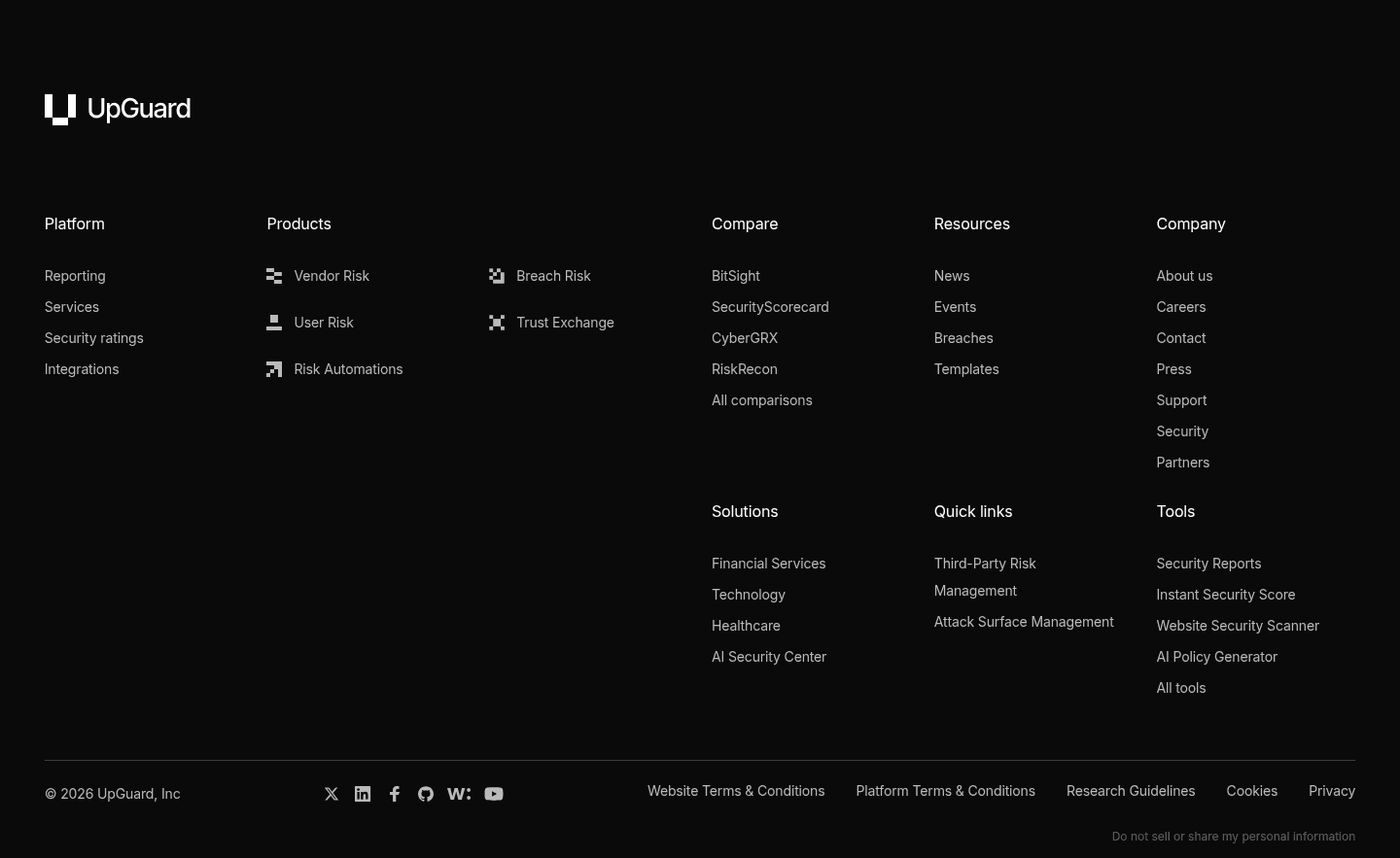Open Contact page link
This screenshot has width=1400, height=858.
[1181, 338]
